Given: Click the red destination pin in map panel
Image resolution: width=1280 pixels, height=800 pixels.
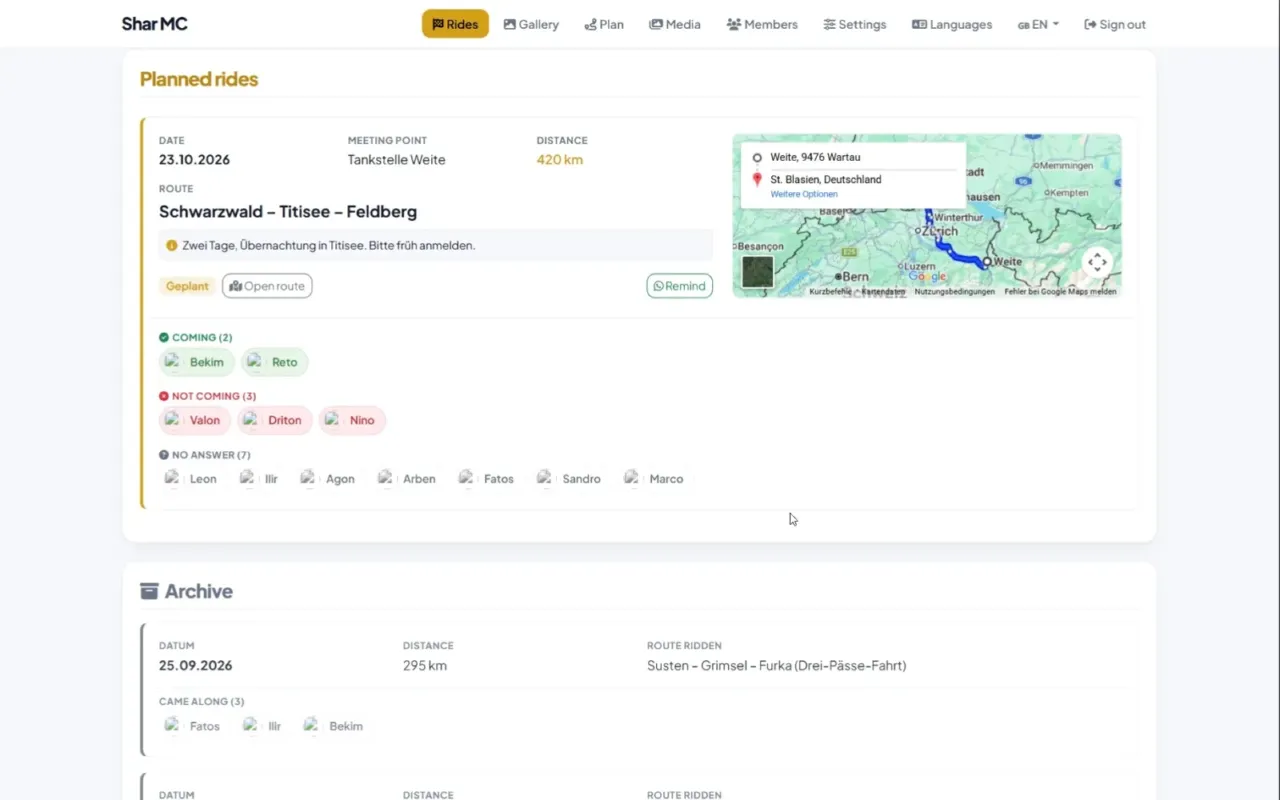Looking at the screenshot, I should (x=757, y=180).
